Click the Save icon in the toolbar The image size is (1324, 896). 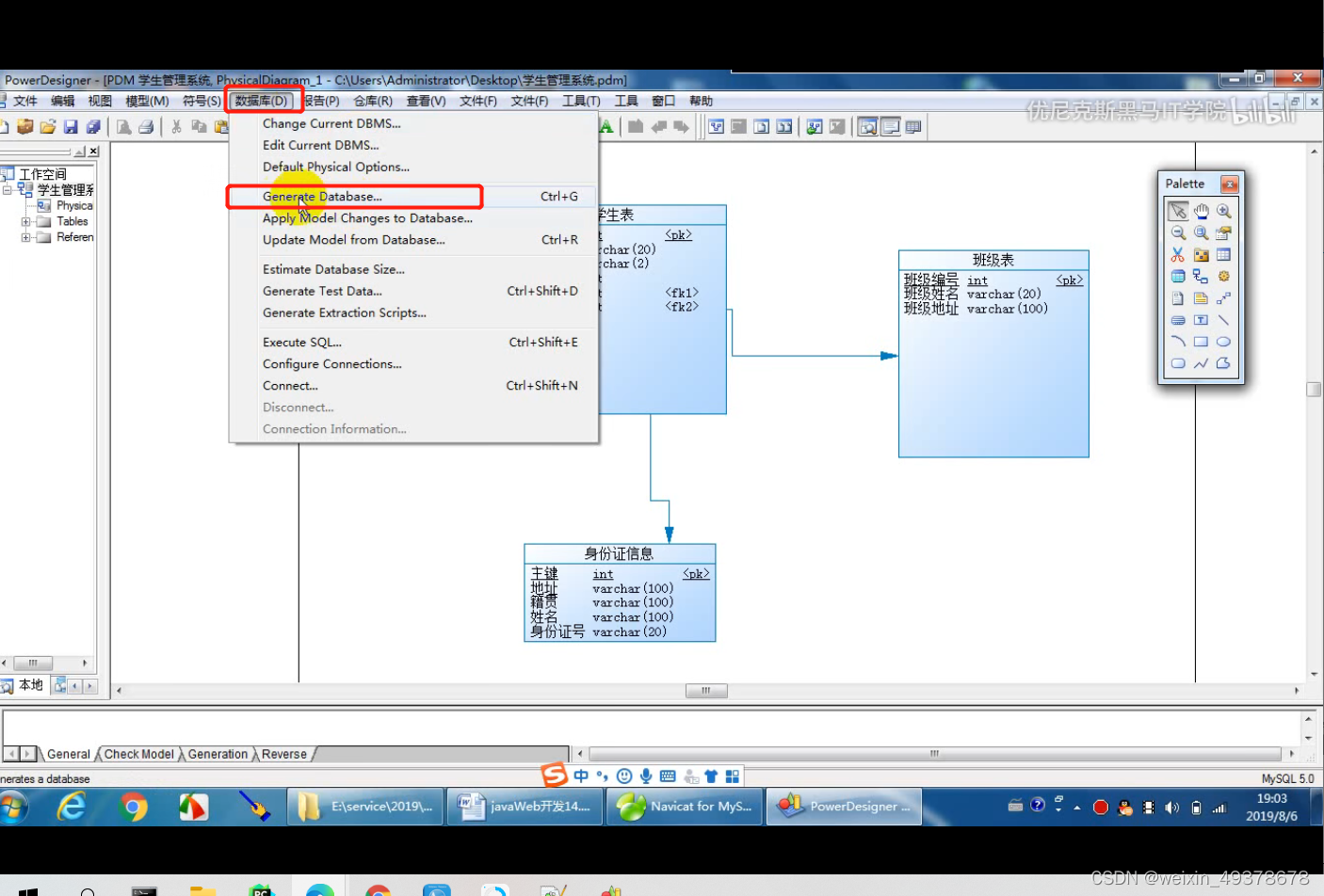[x=71, y=127]
